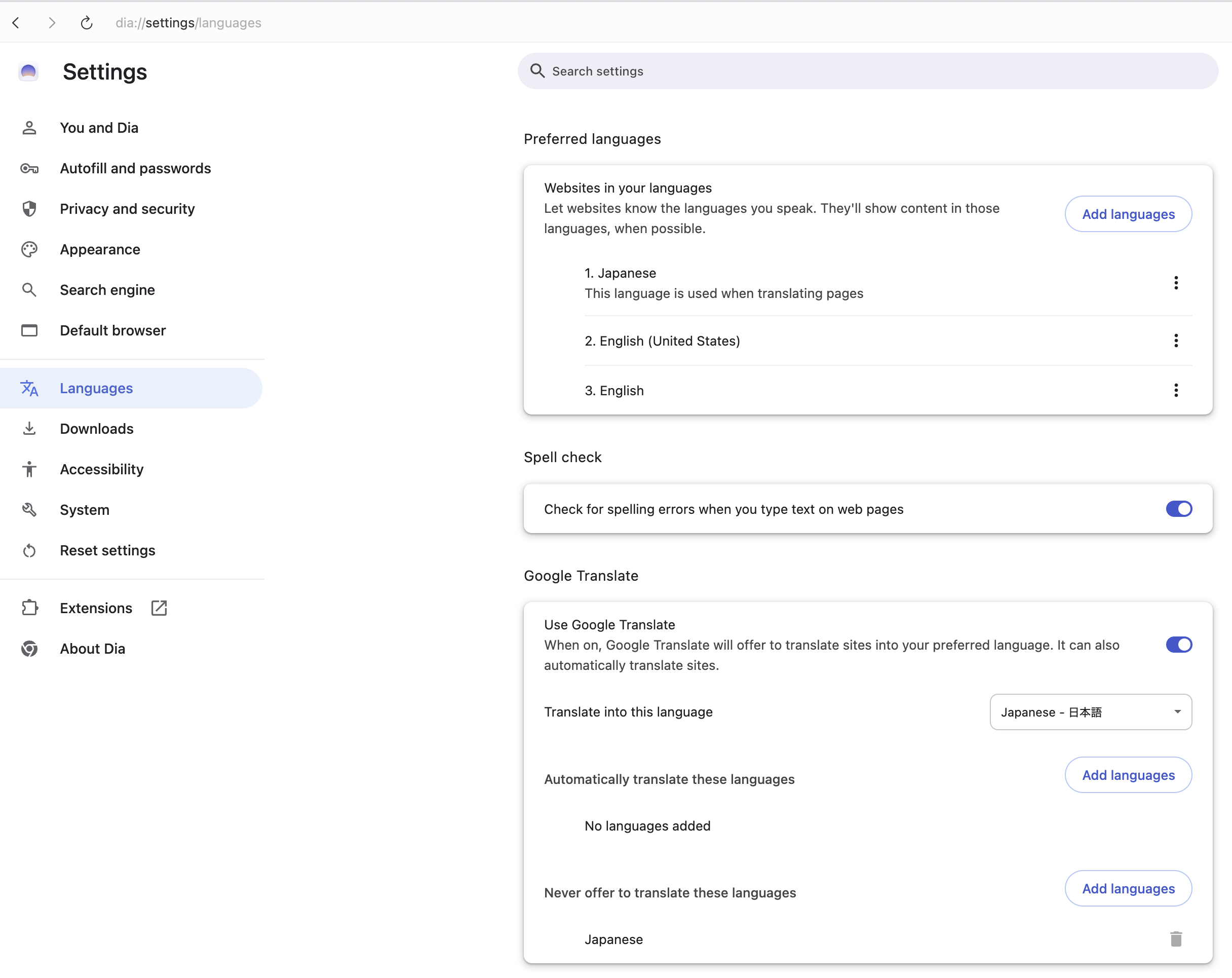Click the Preferred languages heading
Screen dimensions: 1232x978
pyautogui.click(x=592, y=139)
